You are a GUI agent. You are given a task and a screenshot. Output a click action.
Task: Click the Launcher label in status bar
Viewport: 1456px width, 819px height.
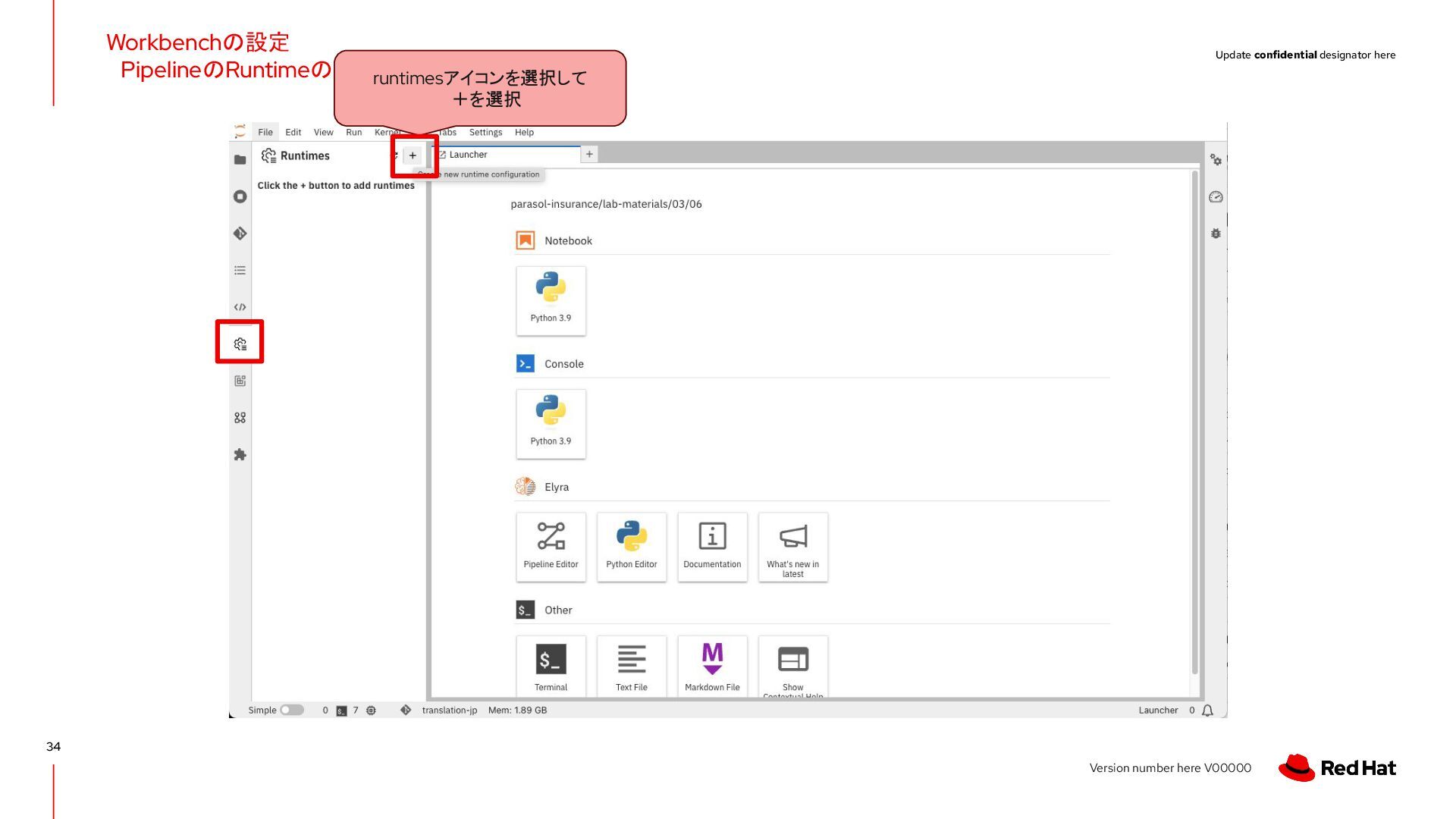click(x=1158, y=711)
